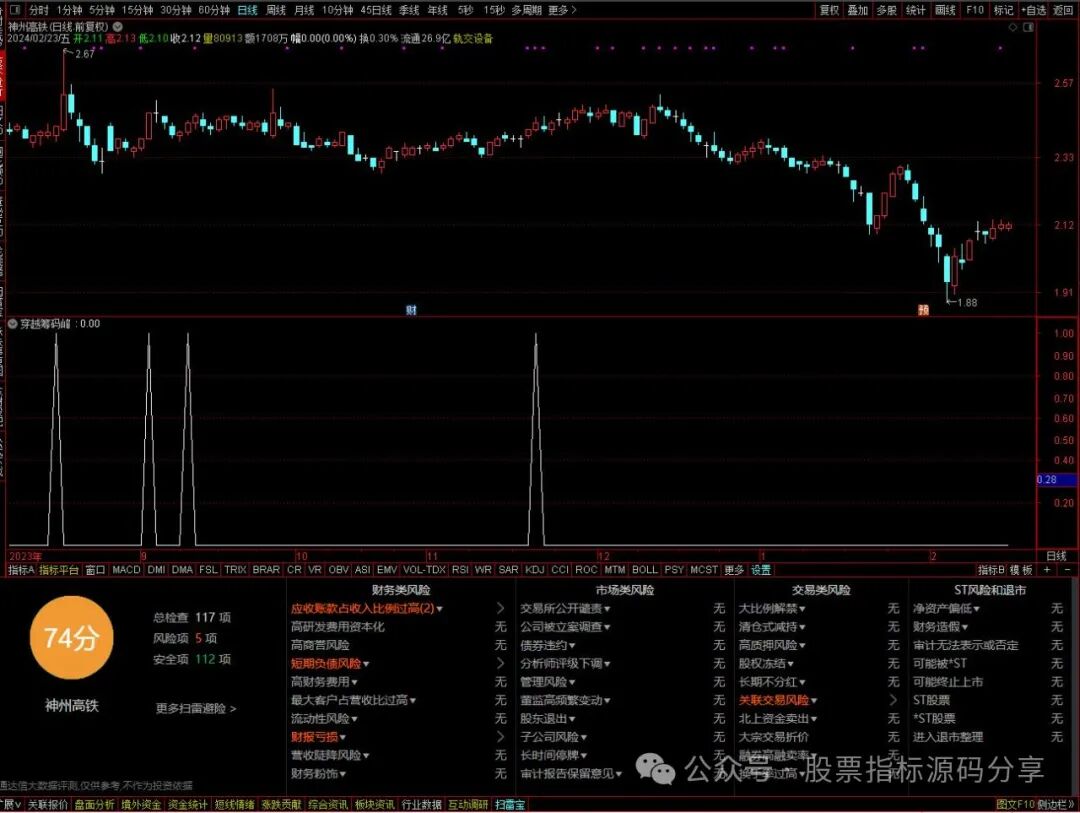
Task: Click 图文F10 at bottom right
Action: tap(1015, 805)
